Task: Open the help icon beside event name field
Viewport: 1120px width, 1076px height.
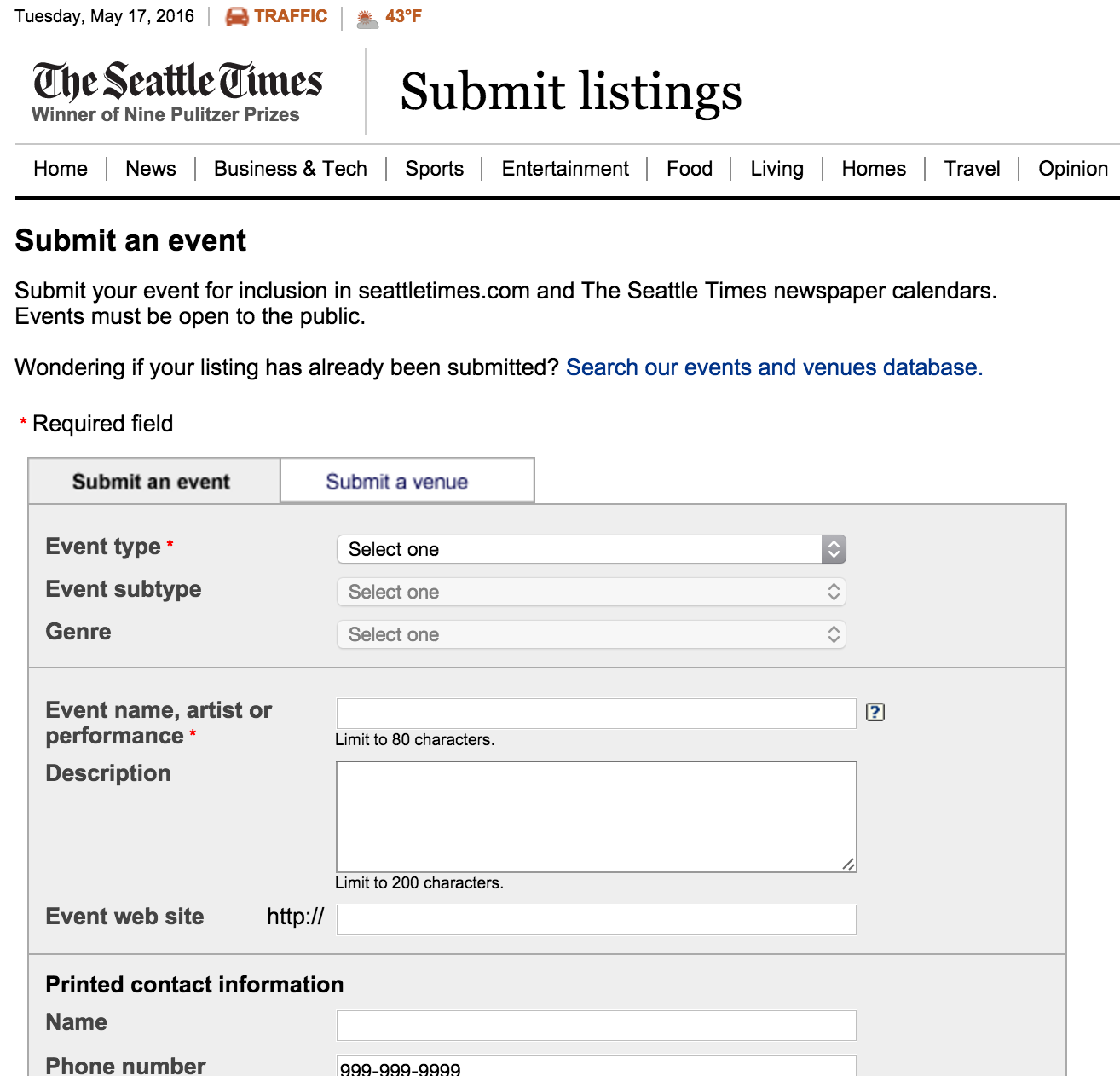Action: click(x=876, y=713)
